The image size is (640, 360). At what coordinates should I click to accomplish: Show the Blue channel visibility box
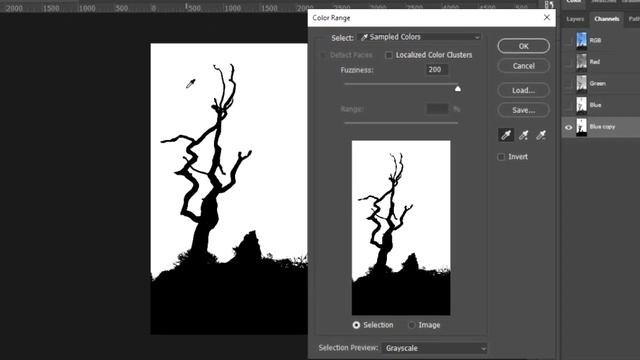pos(569,105)
